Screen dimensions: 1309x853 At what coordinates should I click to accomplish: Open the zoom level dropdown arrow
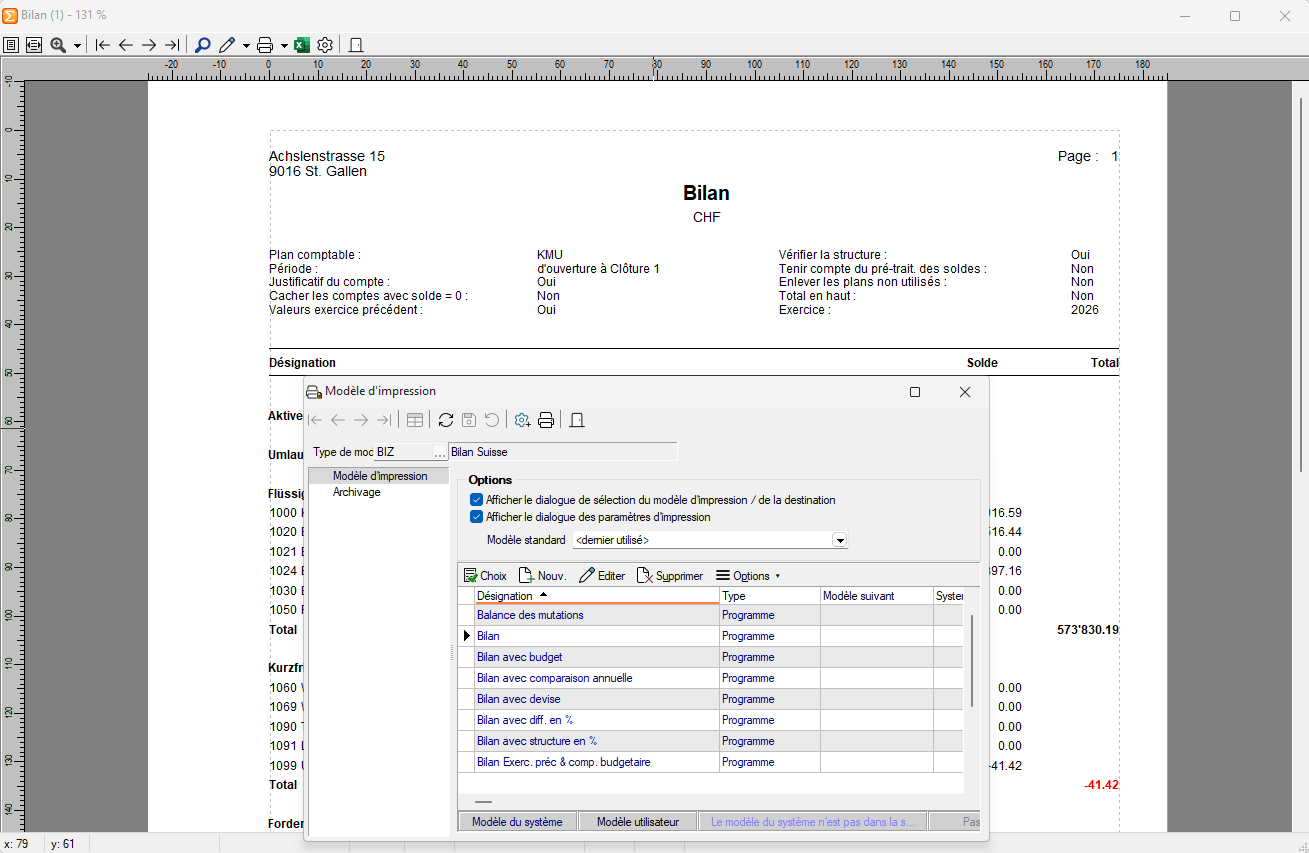(x=77, y=46)
